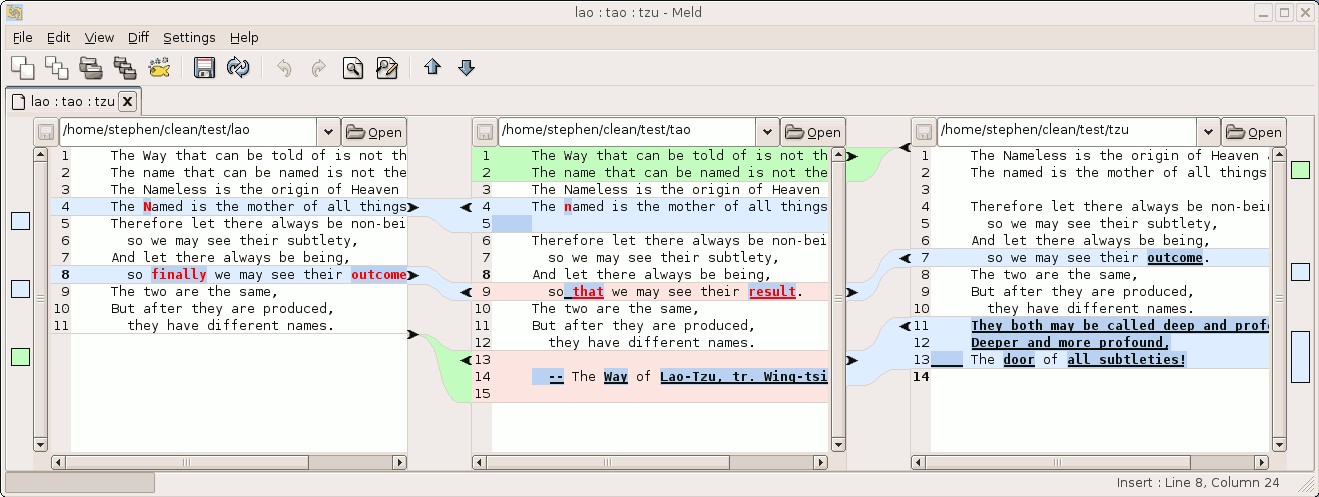Screen dimensions: 1319x497
Task: Push tzu line 11 block left into tao
Action: pos(905,326)
